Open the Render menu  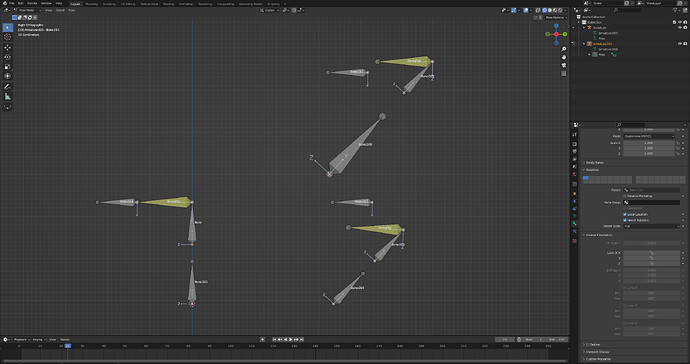[32, 4]
